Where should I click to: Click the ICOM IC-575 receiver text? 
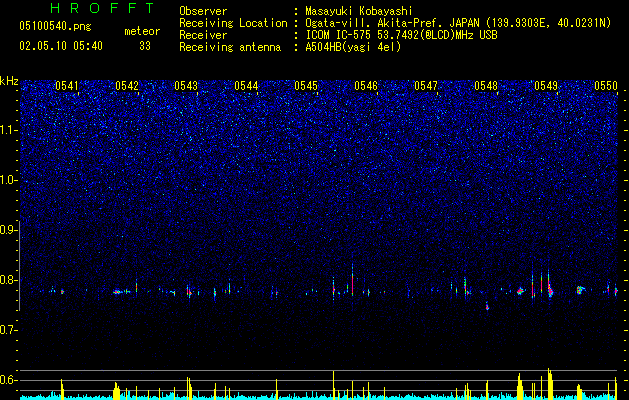[401, 35]
